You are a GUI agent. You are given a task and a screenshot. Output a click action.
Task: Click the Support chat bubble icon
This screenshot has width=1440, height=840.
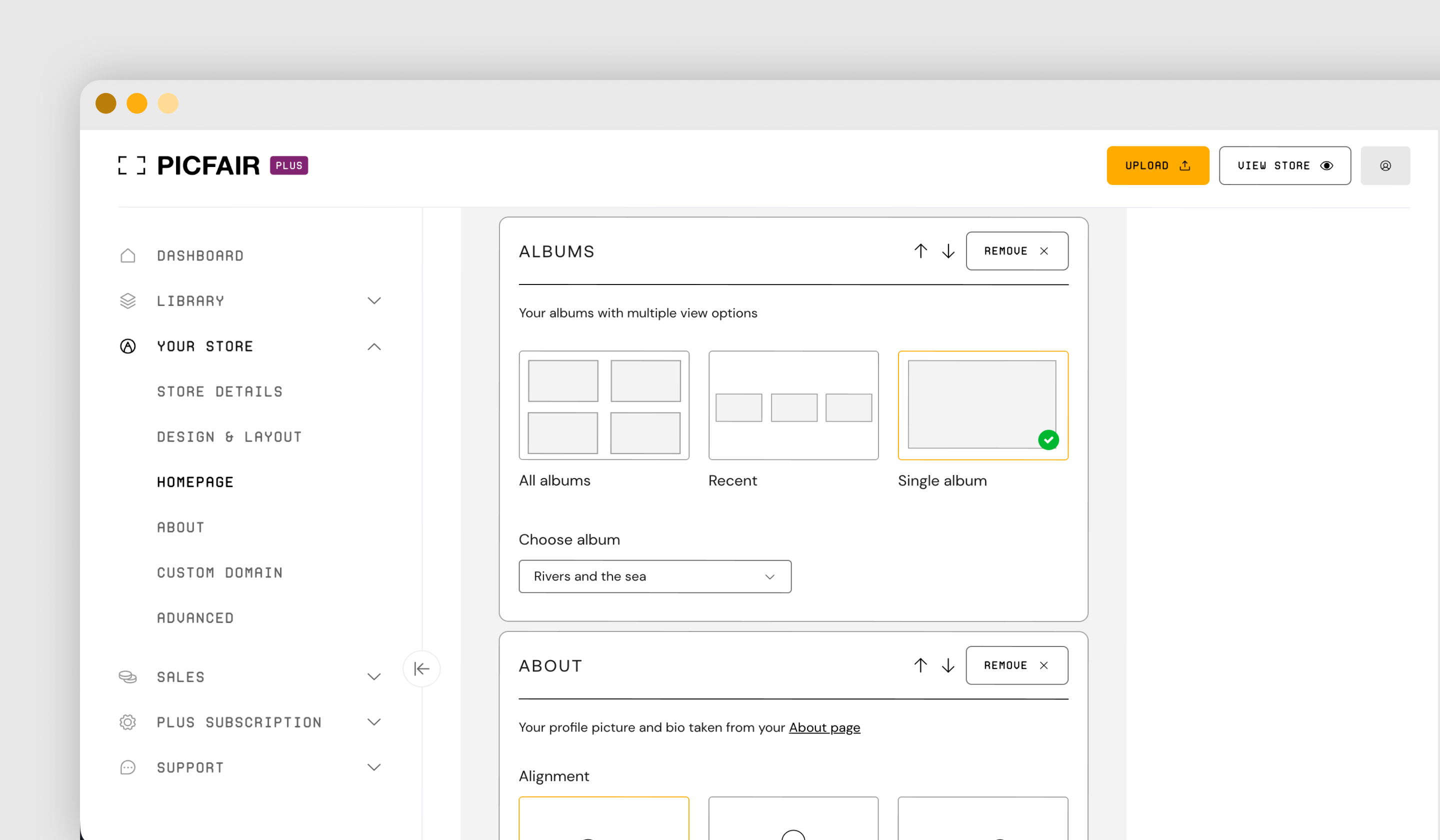pyautogui.click(x=128, y=767)
